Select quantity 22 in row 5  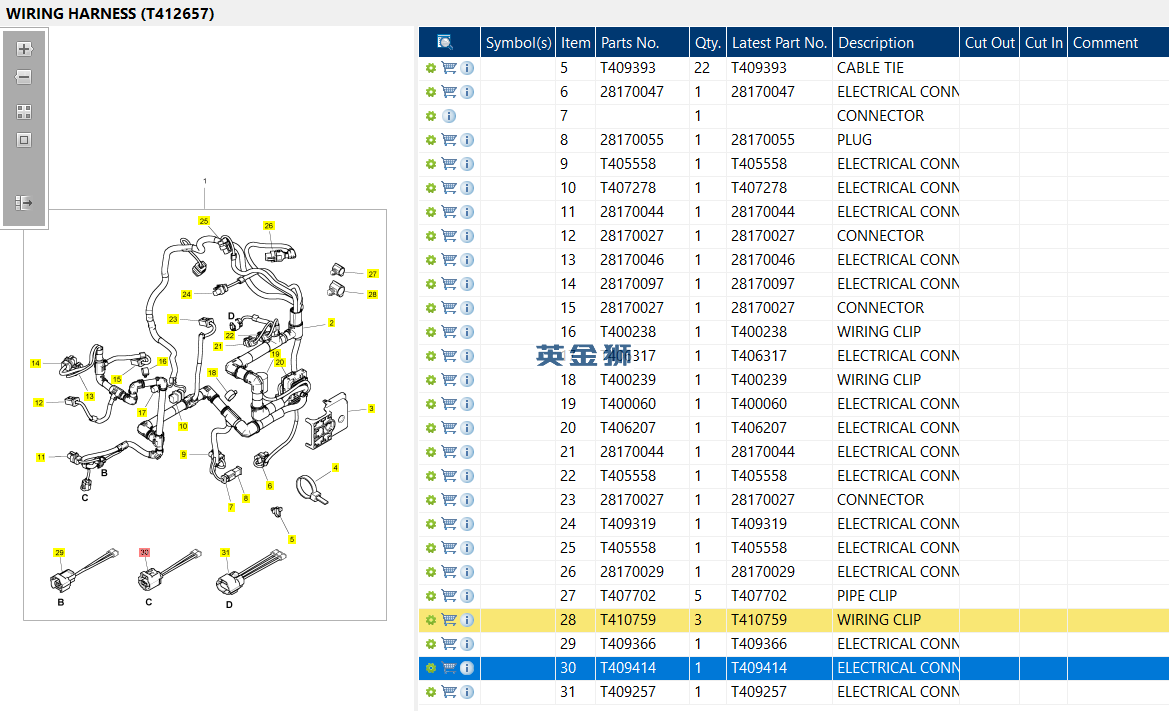(702, 68)
